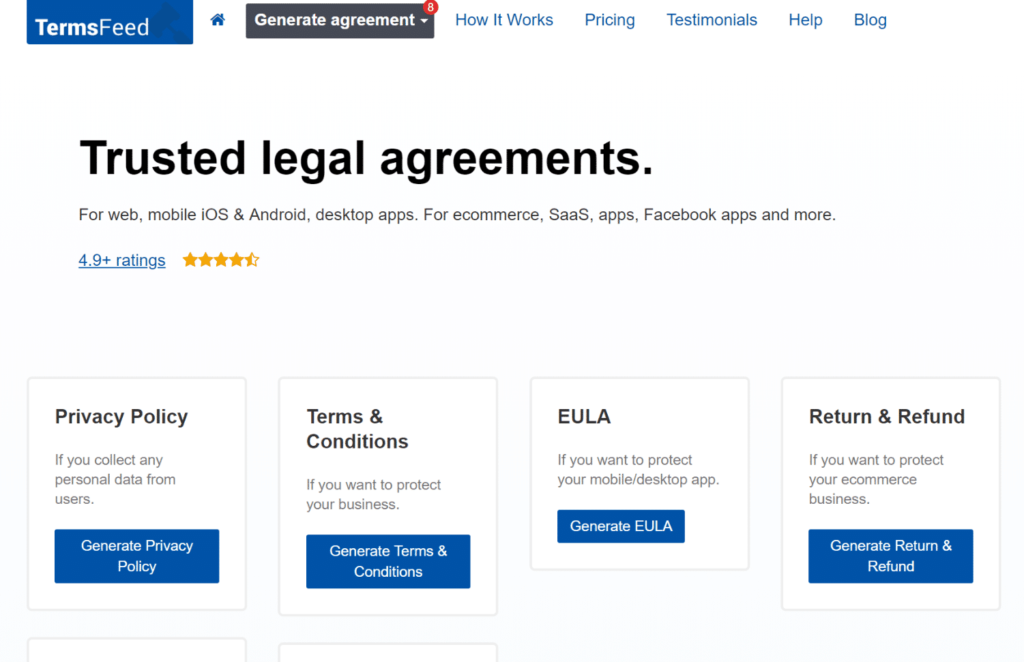Click the red notification badge showing 8
Image resolution: width=1024 pixels, height=662 pixels.
pyautogui.click(x=430, y=7)
